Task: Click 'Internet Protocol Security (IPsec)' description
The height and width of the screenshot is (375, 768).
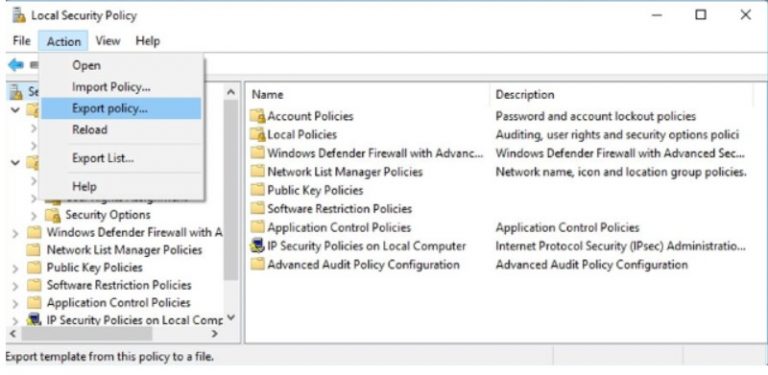Action: point(620,246)
